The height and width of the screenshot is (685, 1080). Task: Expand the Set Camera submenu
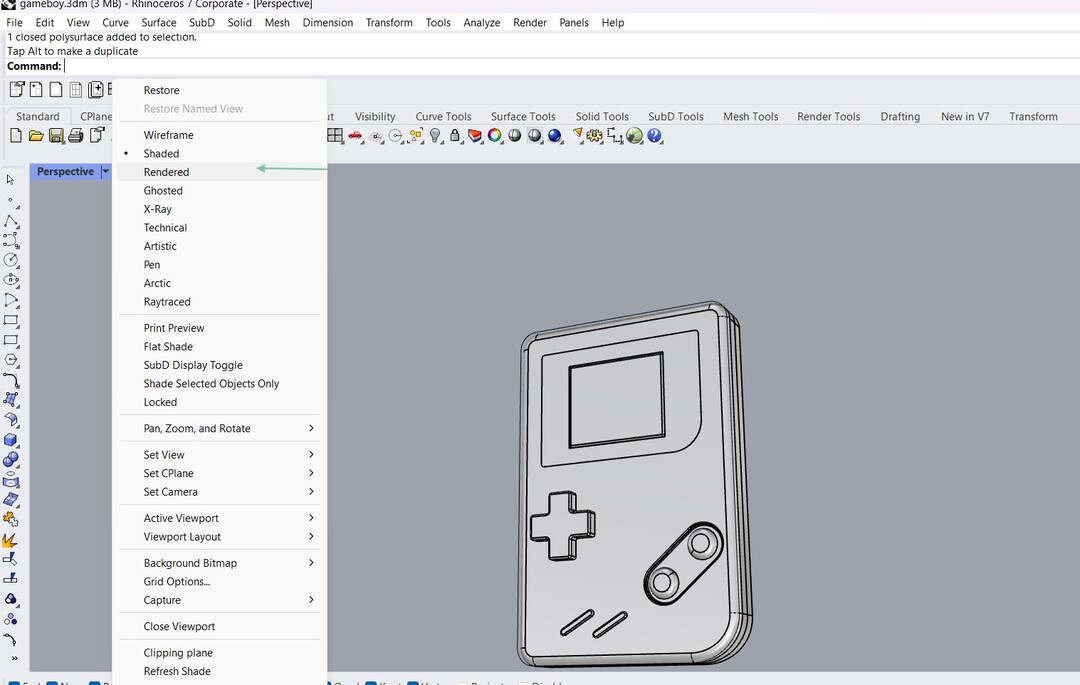[x=219, y=492]
